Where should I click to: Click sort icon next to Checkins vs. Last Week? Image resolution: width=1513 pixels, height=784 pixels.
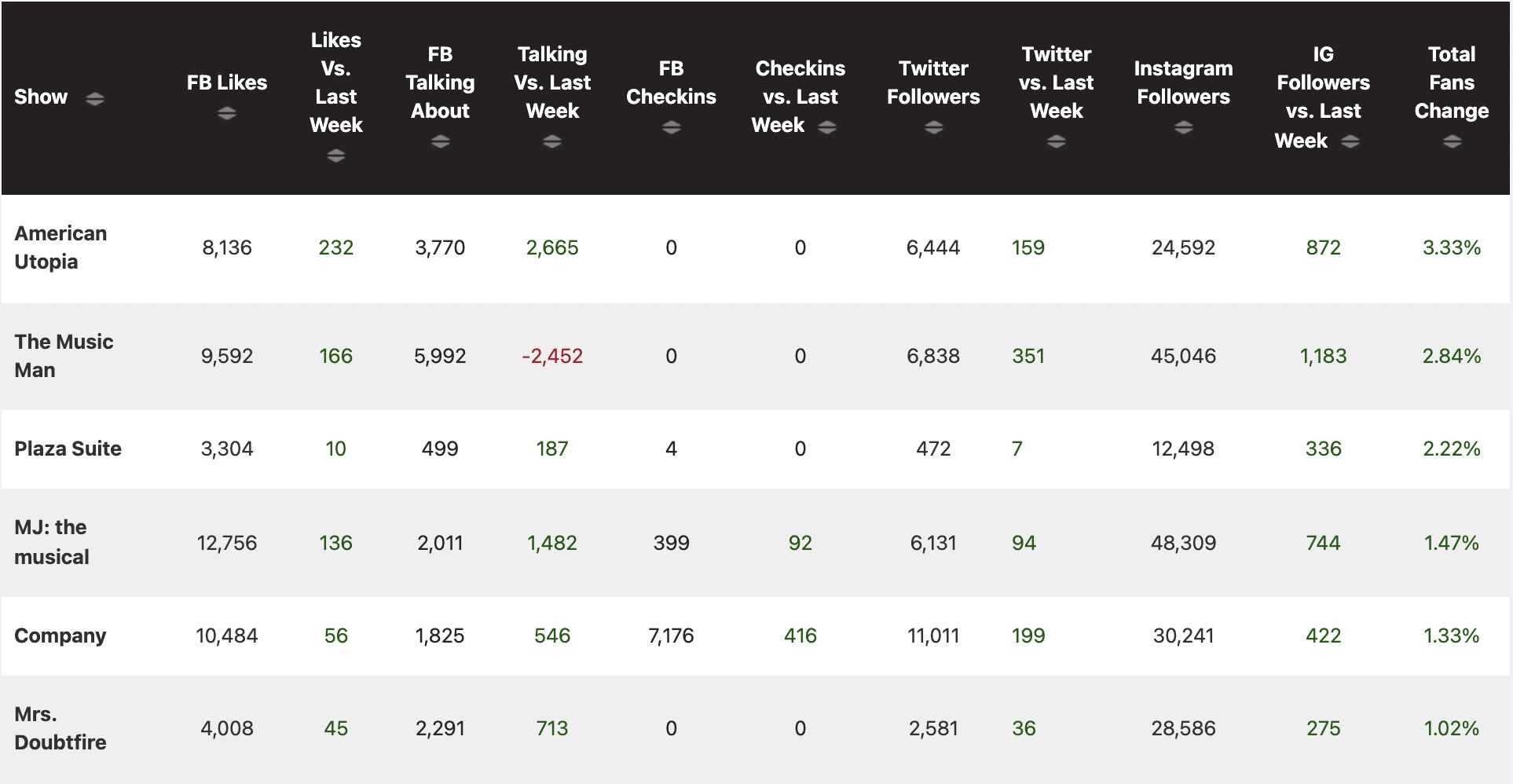(x=827, y=126)
